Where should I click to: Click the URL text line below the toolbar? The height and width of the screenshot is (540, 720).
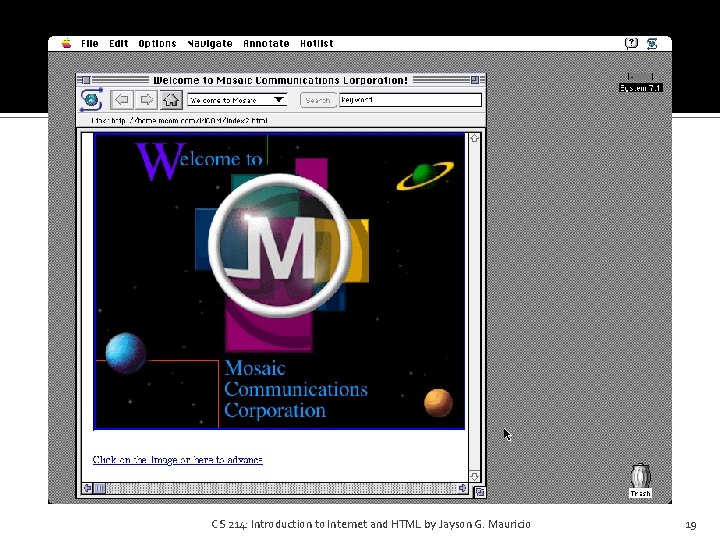(180, 121)
